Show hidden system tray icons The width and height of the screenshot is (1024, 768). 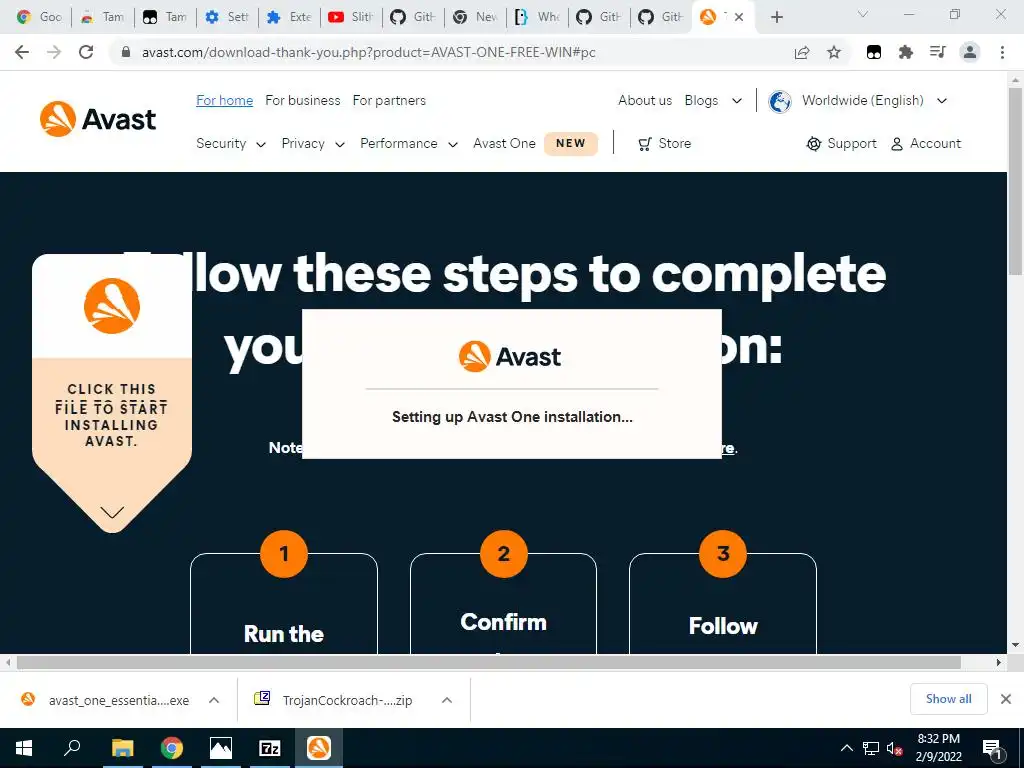click(846, 748)
